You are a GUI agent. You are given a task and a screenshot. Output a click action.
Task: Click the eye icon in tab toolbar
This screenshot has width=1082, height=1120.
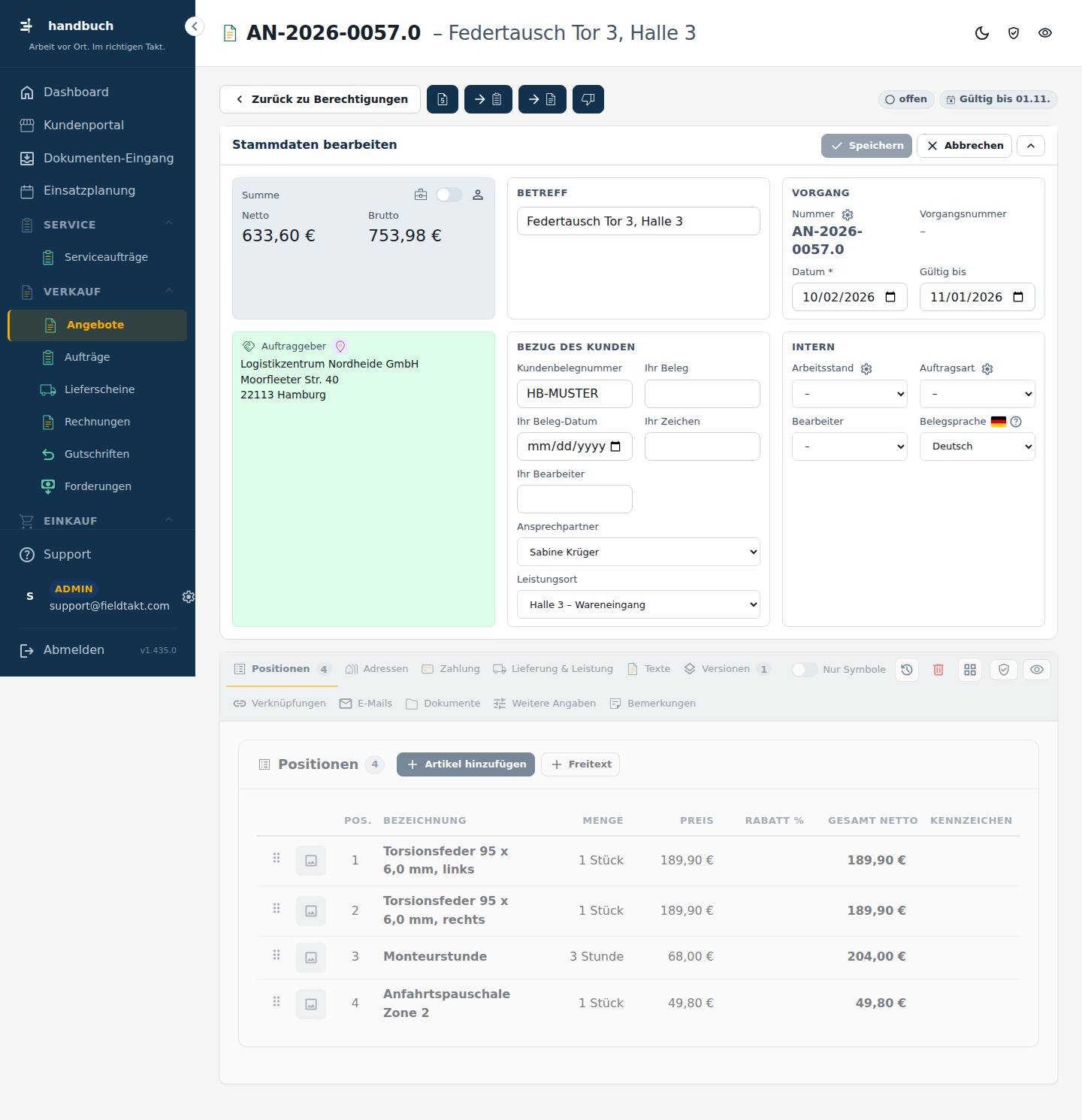1037,670
